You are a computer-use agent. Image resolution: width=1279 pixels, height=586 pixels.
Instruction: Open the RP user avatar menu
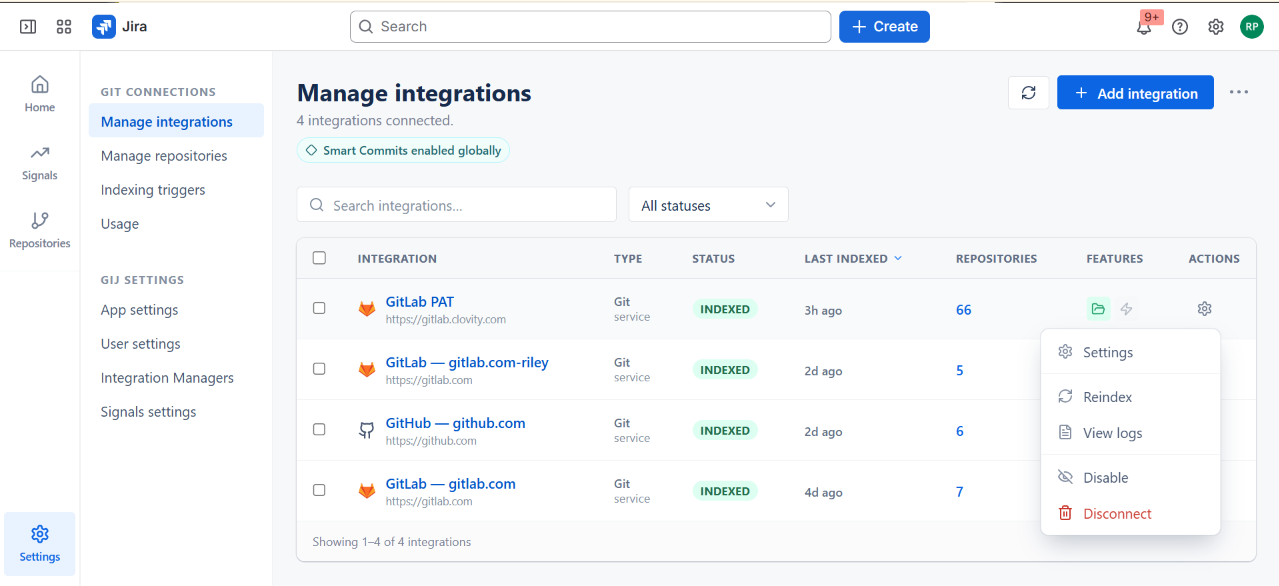1252,27
